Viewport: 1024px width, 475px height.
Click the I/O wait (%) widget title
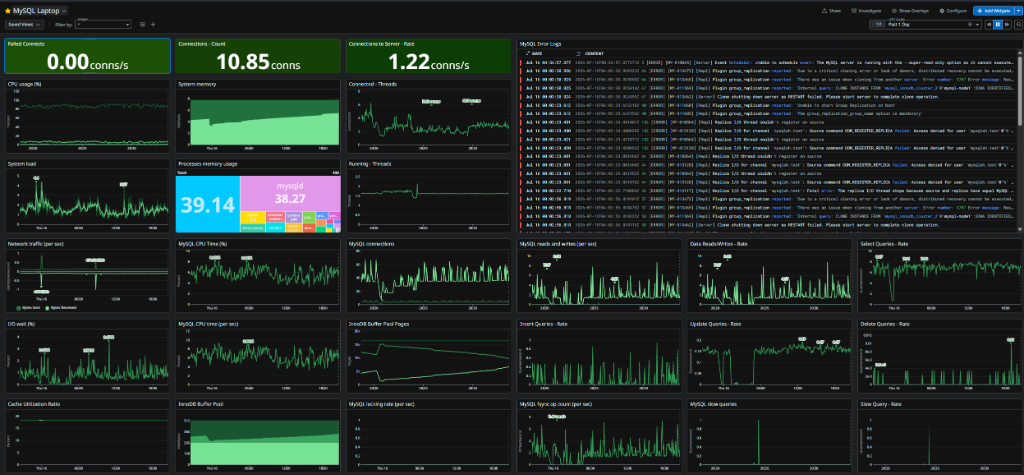(x=20, y=323)
